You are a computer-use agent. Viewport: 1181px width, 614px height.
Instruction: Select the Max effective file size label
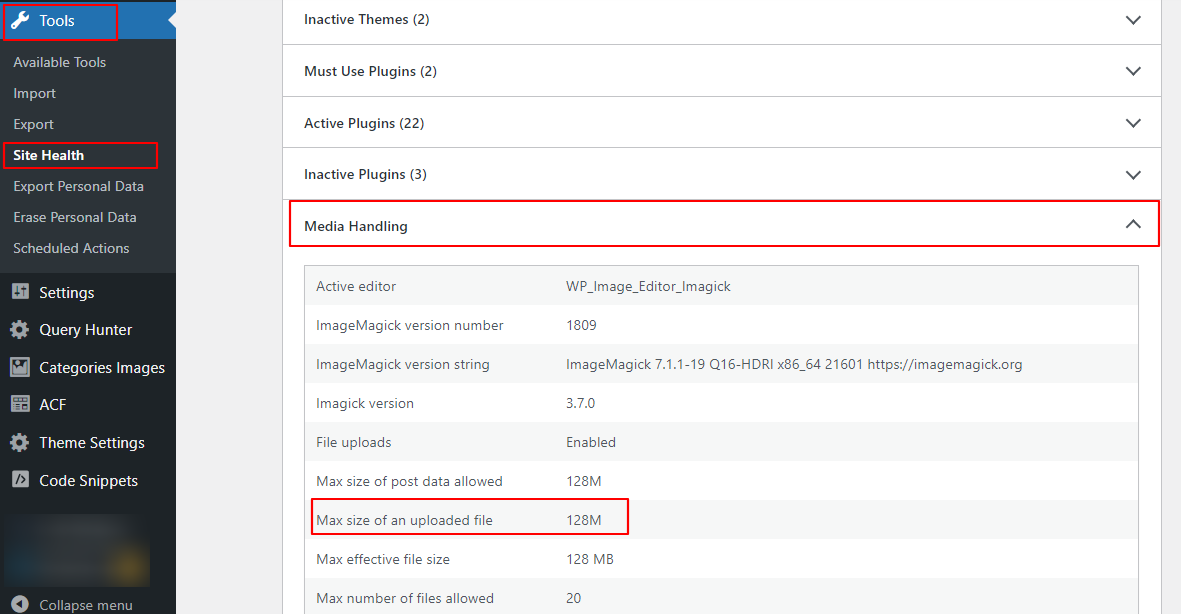point(383,560)
